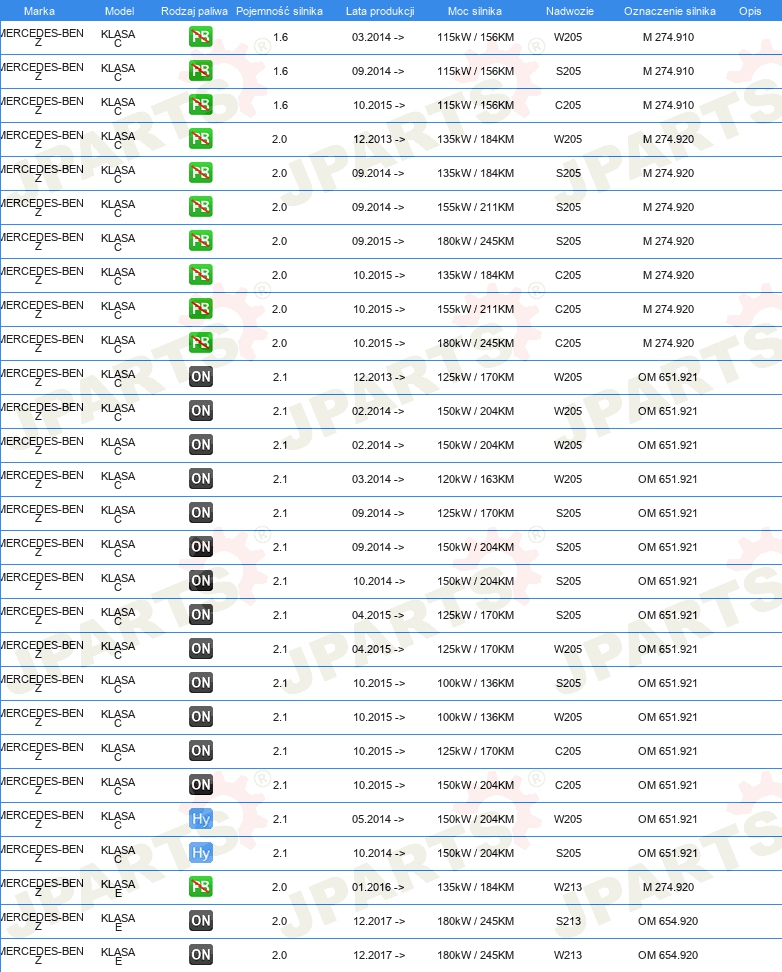The width and height of the screenshot is (782, 972).
Task: Click petrol fuel icon in 03.2014 W205 1.6 row
Action: (x=200, y=37)
